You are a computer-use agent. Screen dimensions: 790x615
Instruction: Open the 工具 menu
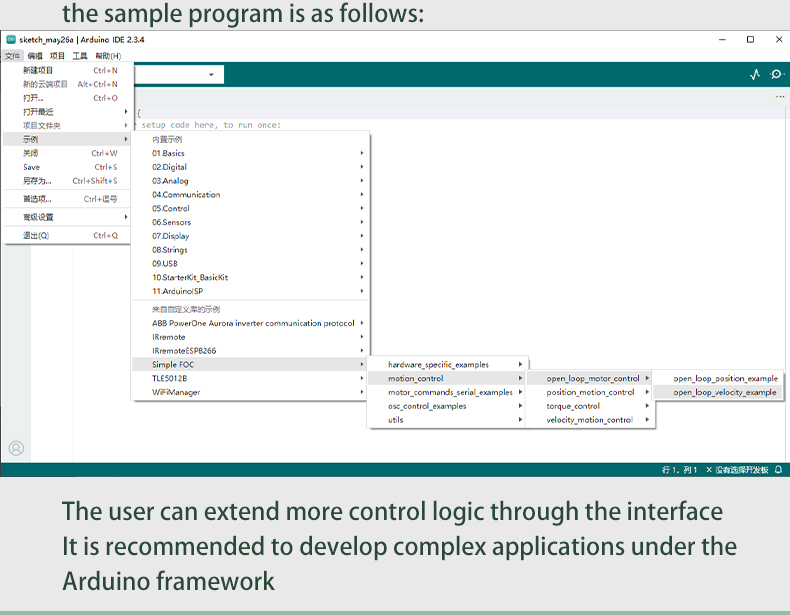80,56
